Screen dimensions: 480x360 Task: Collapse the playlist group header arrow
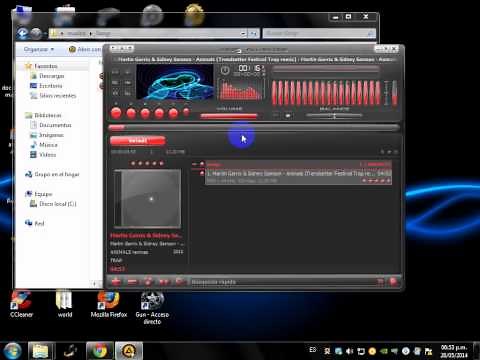(x=195, y=164)
